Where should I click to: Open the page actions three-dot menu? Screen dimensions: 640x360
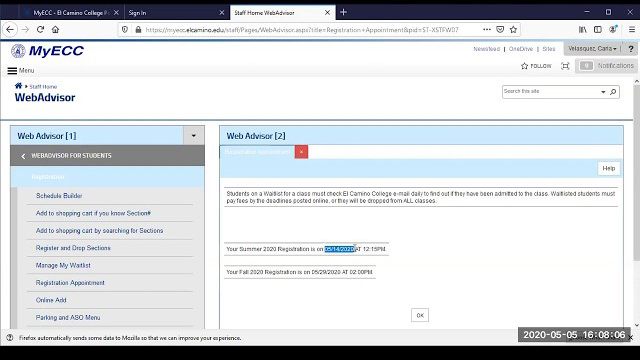(x=487, y=29)
